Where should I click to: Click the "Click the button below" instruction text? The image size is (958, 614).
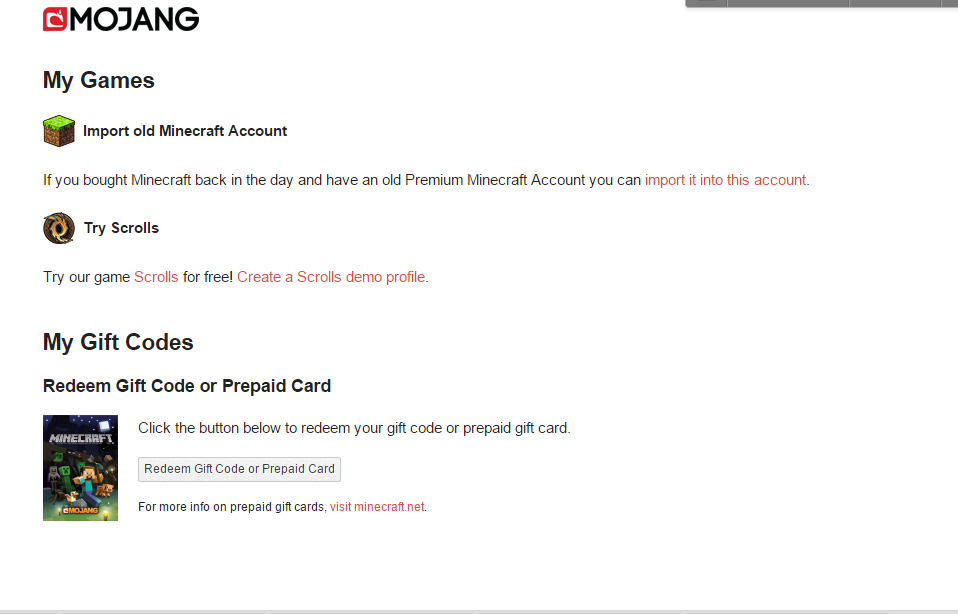354,428
